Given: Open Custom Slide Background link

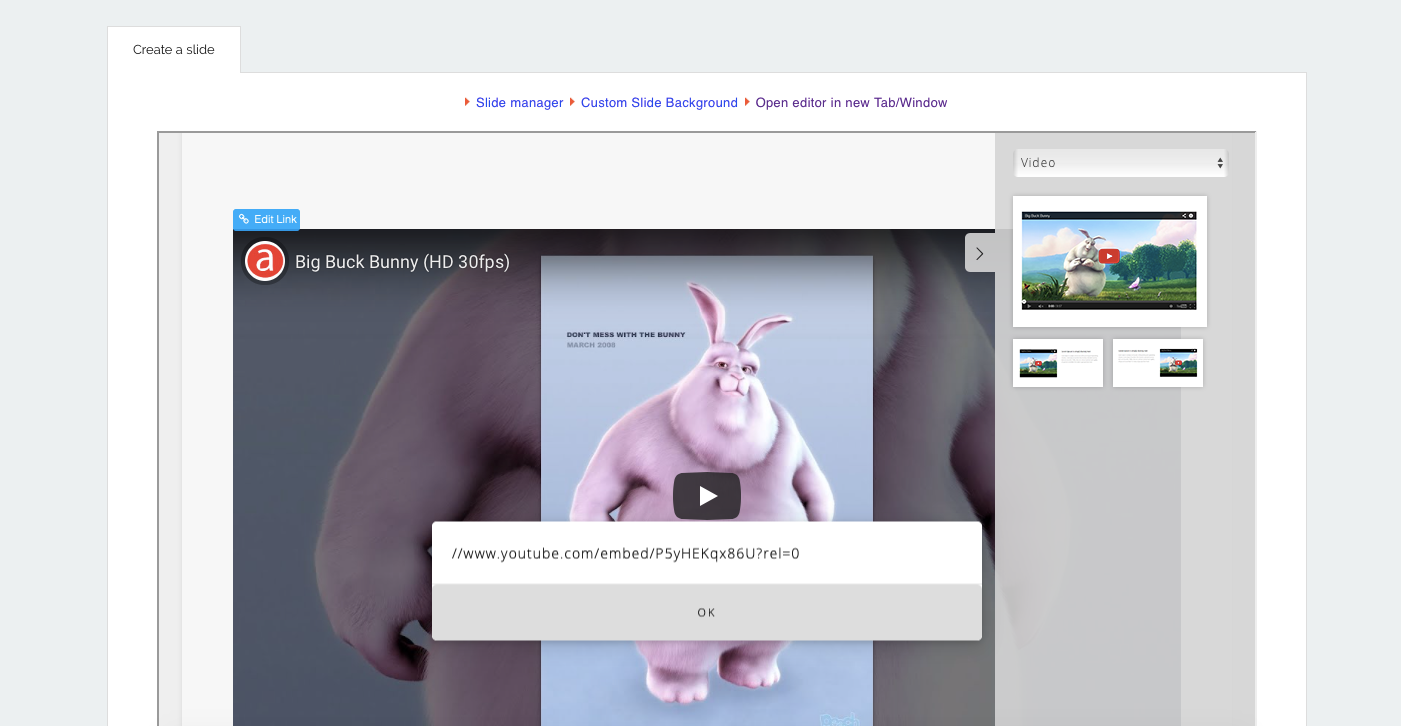Looking at the screenshot, I should tap(659, 103).
